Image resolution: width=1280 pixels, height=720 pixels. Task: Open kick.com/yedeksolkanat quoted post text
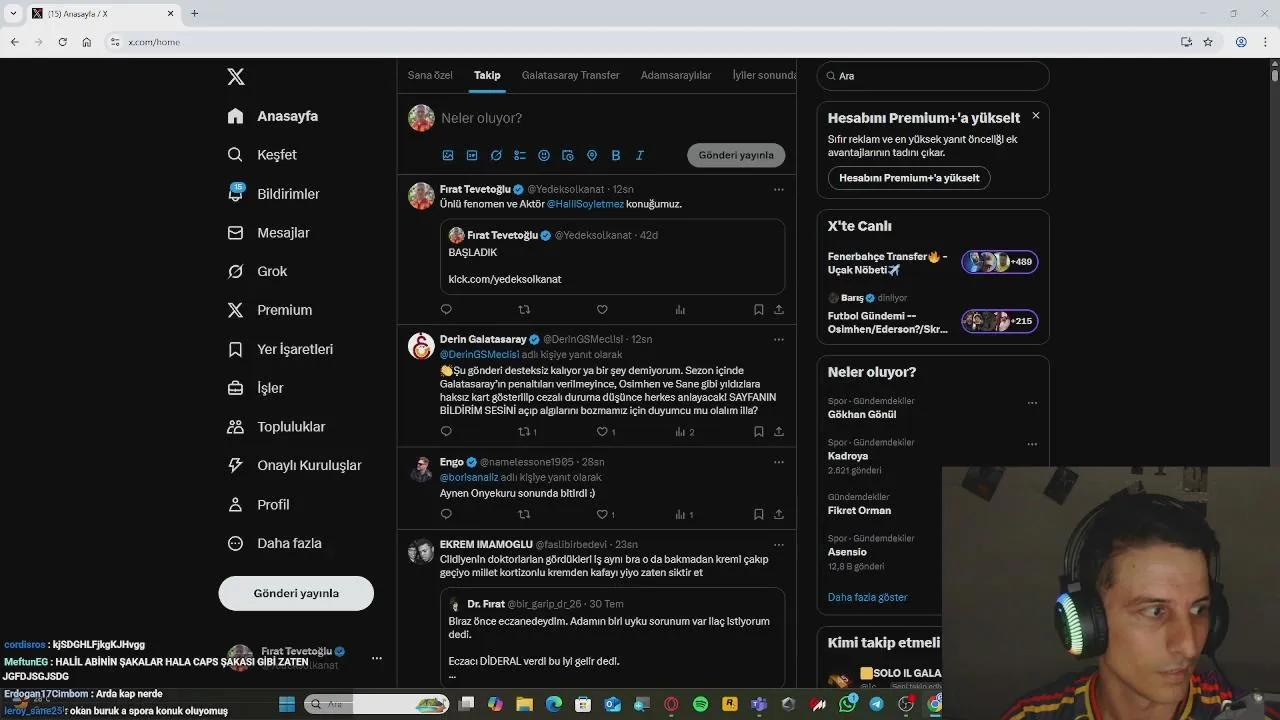pos(505,279)
